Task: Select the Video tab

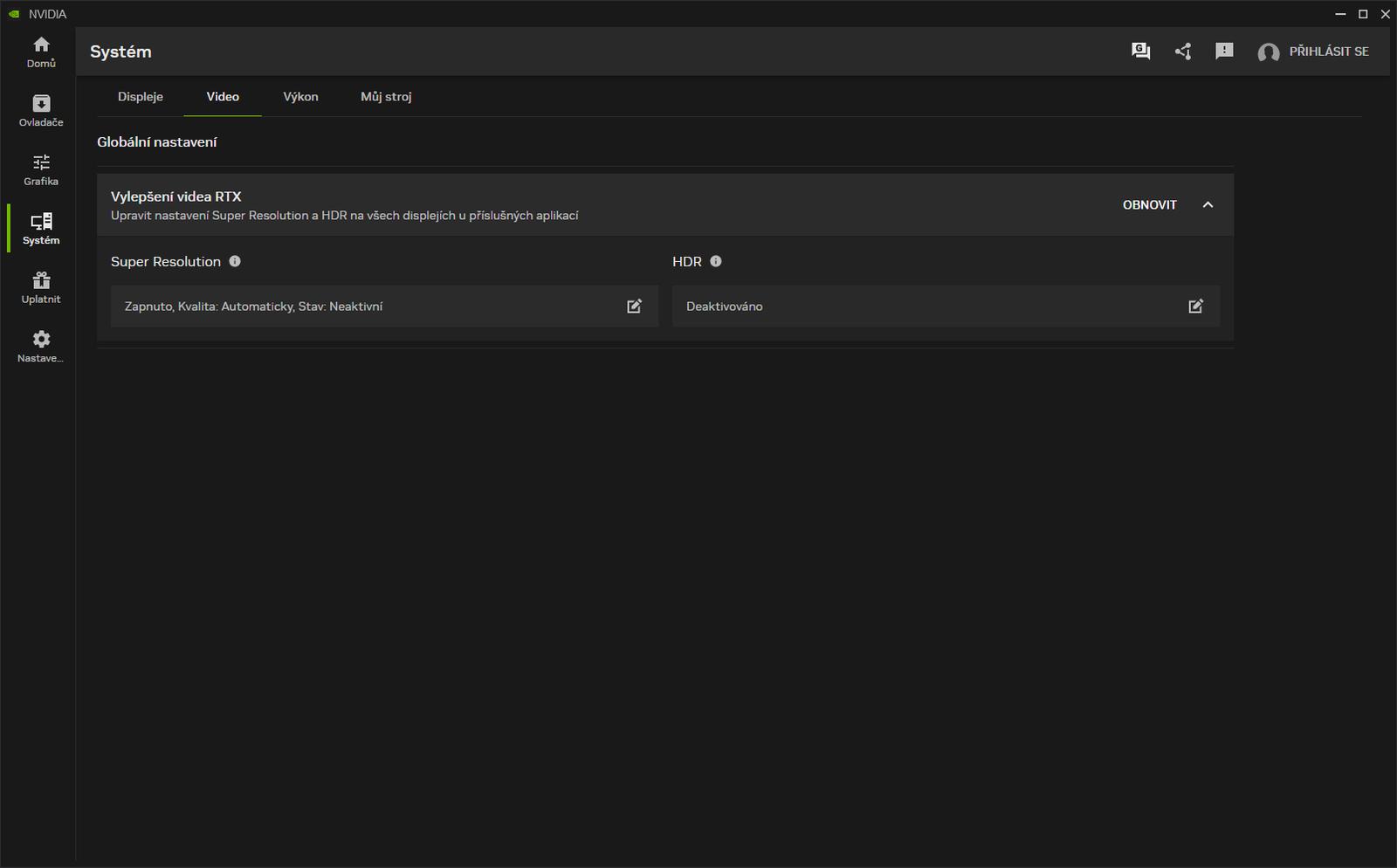Action: pyautogui.click(x=223, y=97)
